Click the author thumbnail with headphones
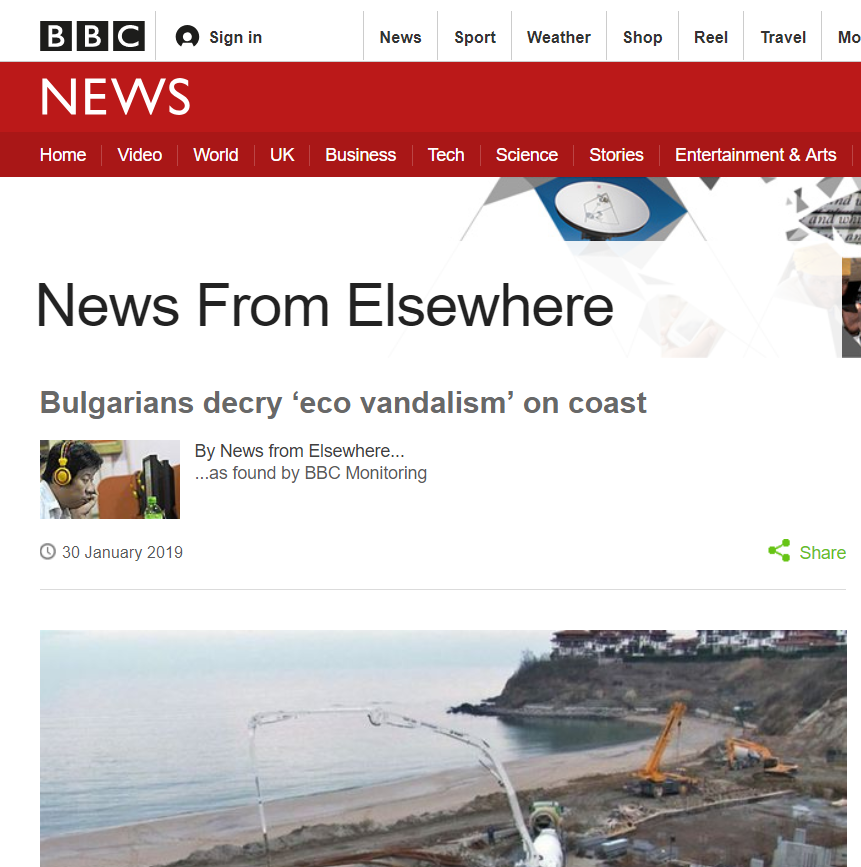The width and height of the screenshot is (861, 867). click(x=110, y=479)
